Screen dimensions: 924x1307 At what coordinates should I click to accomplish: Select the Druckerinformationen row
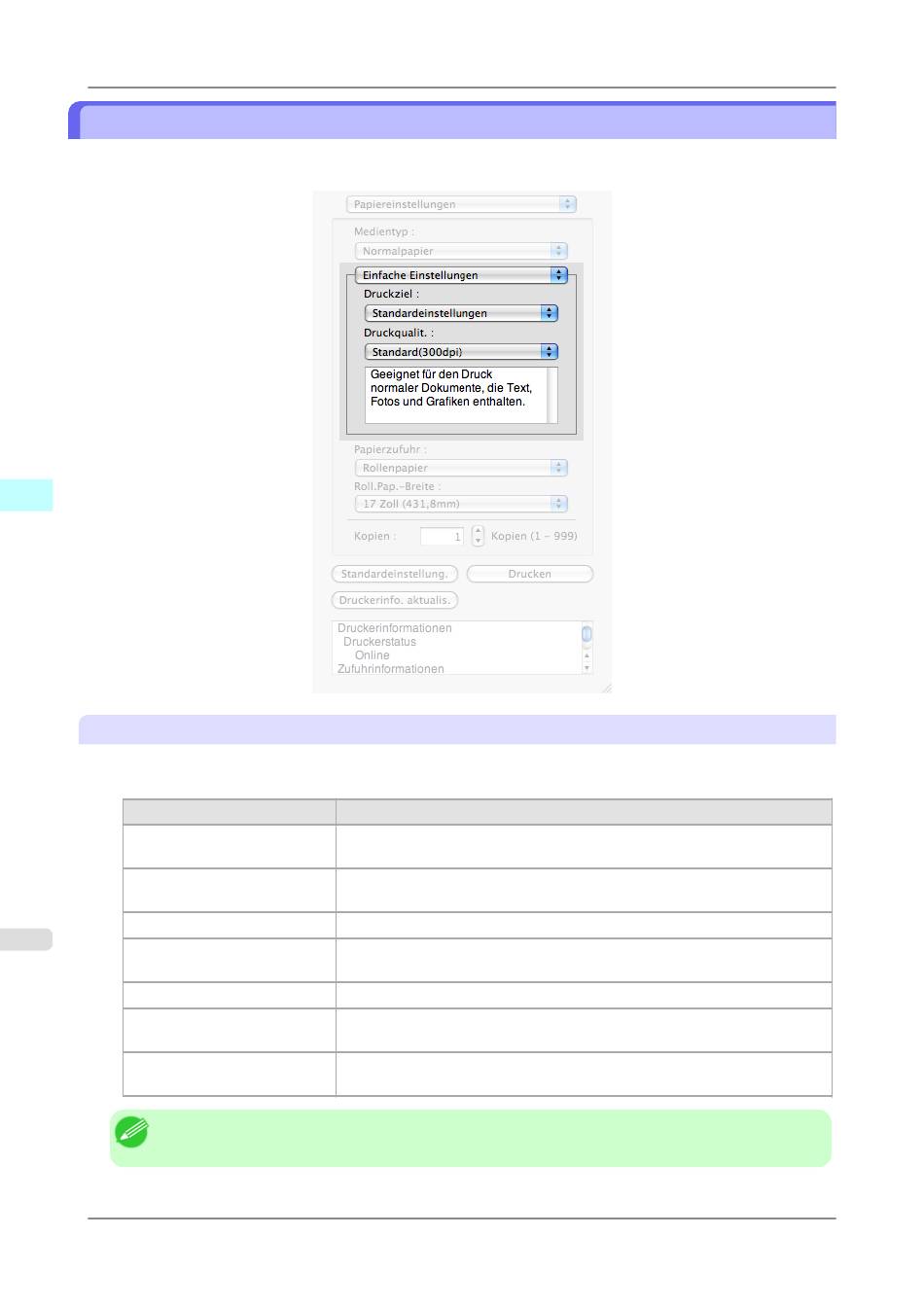(x=395, y=628)
